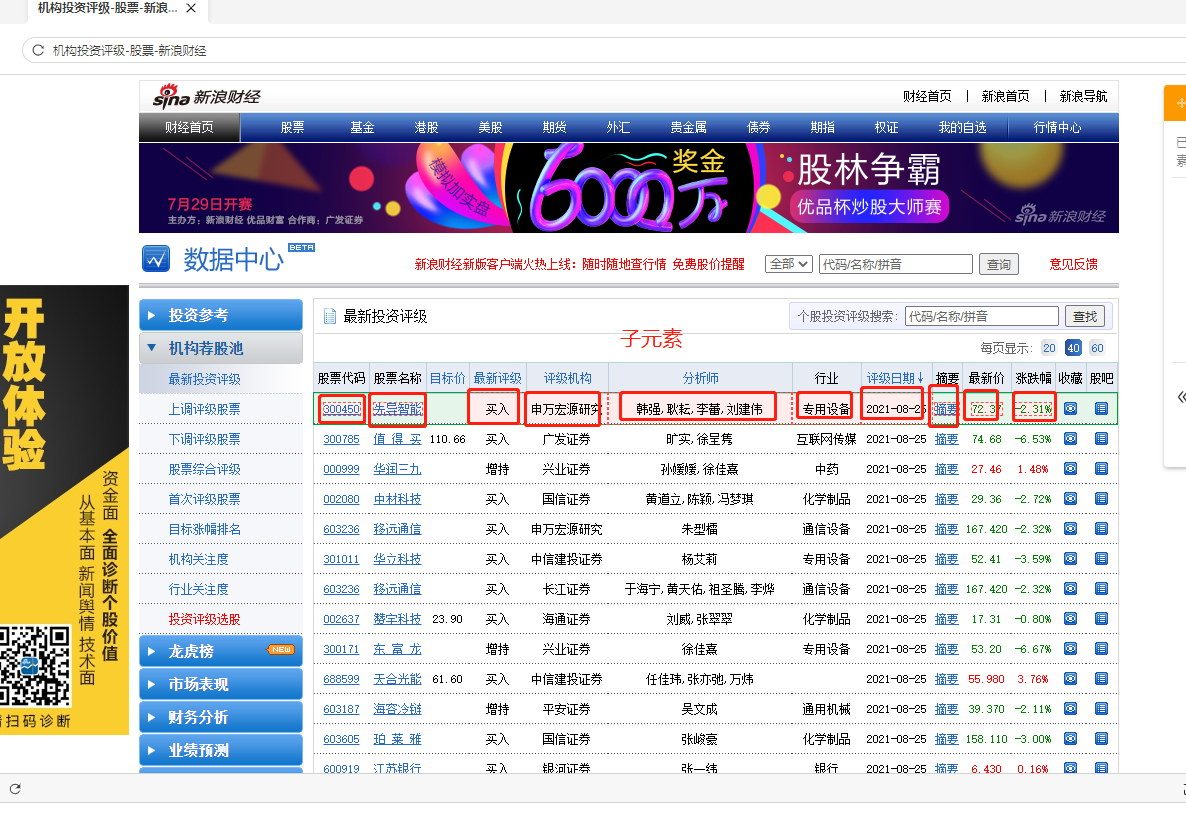Sort by 最新评级 column header
The height and width of the screenshot is (822, 1186).
[497, 378]
